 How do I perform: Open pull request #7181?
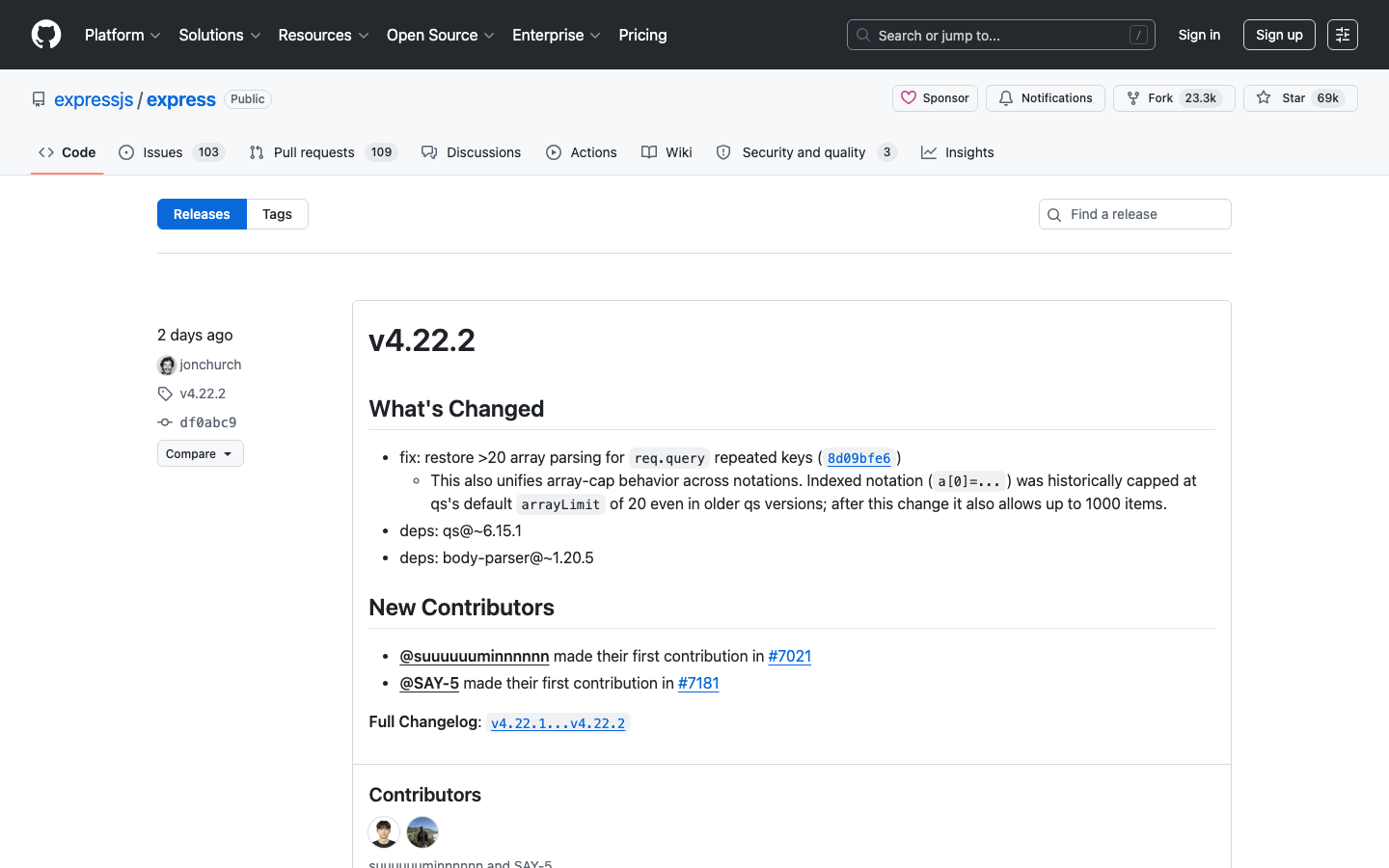(x=698, y=683)
